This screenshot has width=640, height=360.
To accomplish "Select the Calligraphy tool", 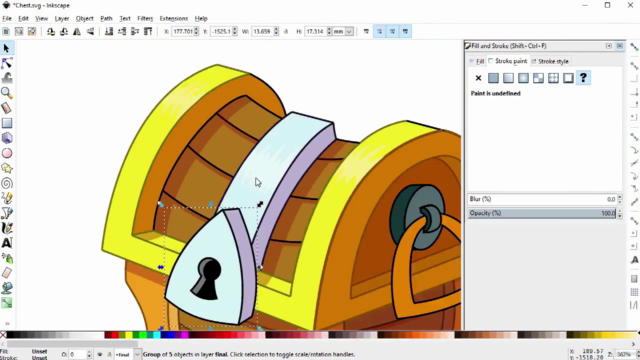I will pos(7,228).
